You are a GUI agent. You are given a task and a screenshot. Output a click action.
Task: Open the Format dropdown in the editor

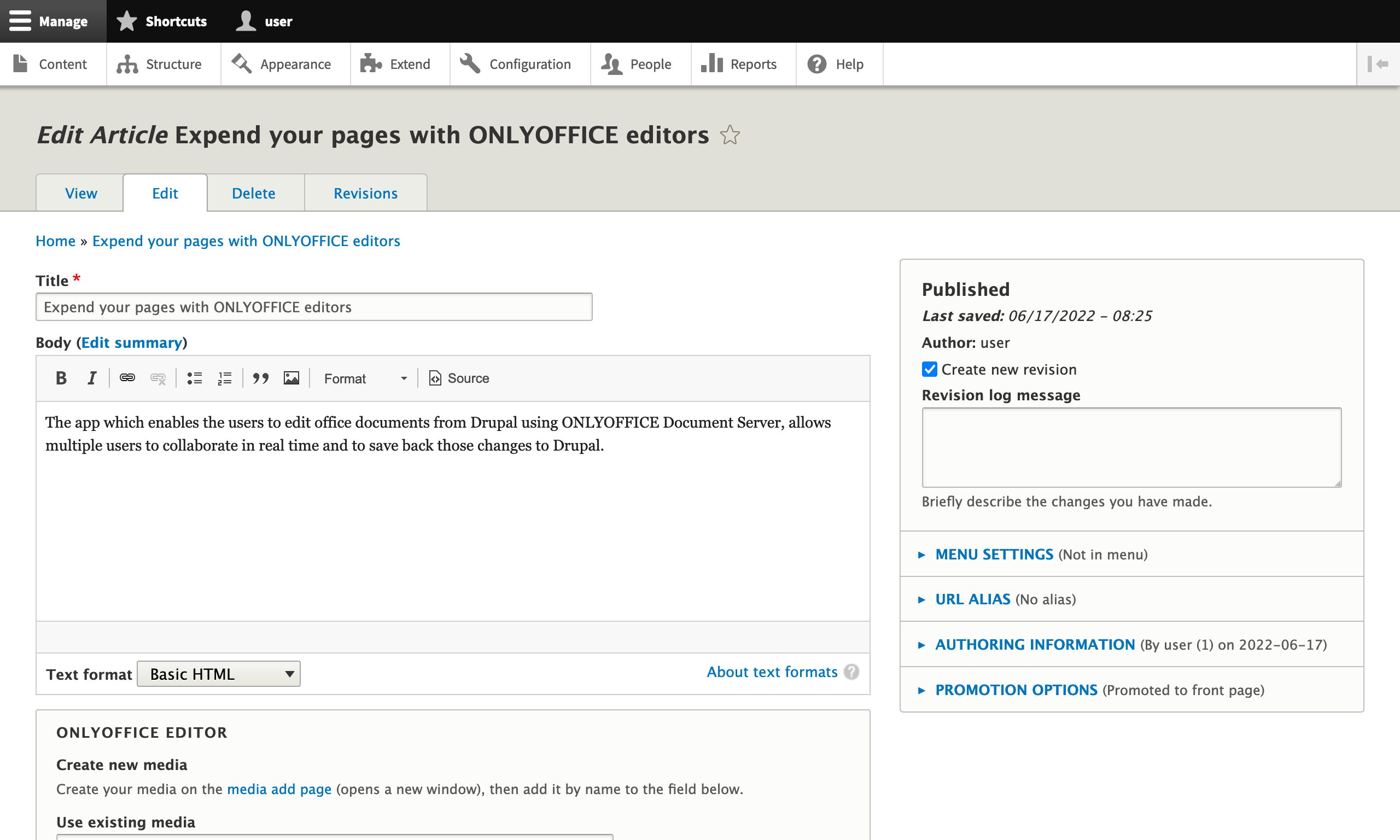click(x=364, y=378)
